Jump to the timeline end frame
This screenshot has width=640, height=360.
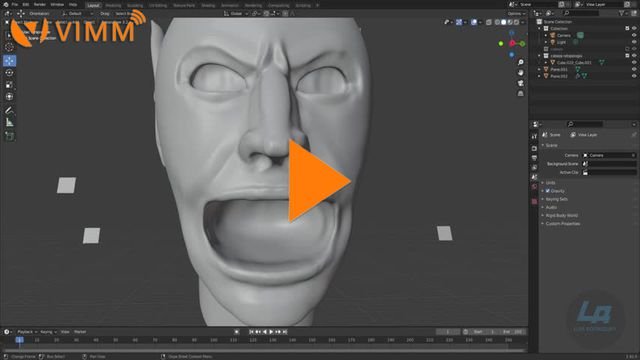tap(285, 332)
